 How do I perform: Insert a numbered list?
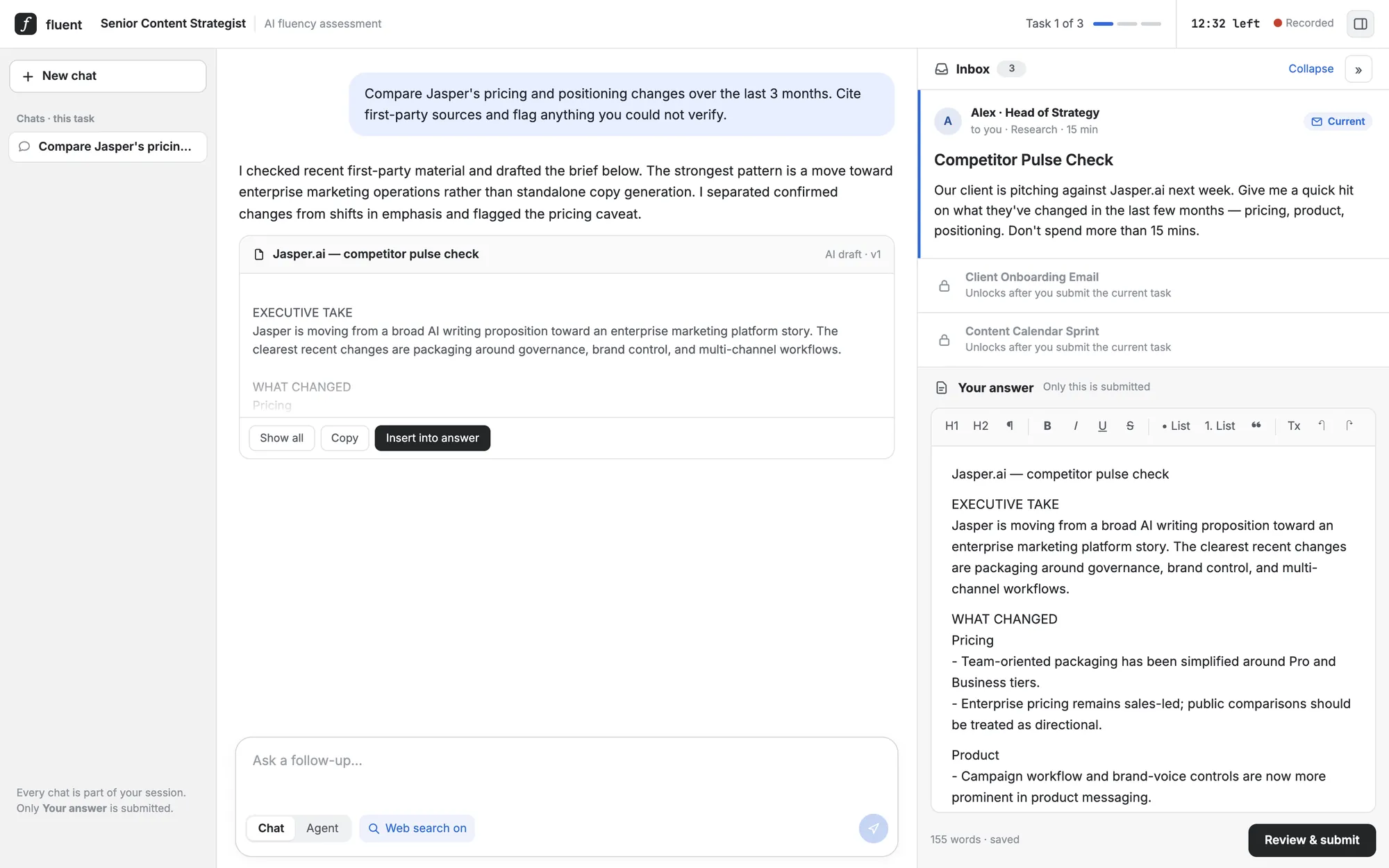1220,426
